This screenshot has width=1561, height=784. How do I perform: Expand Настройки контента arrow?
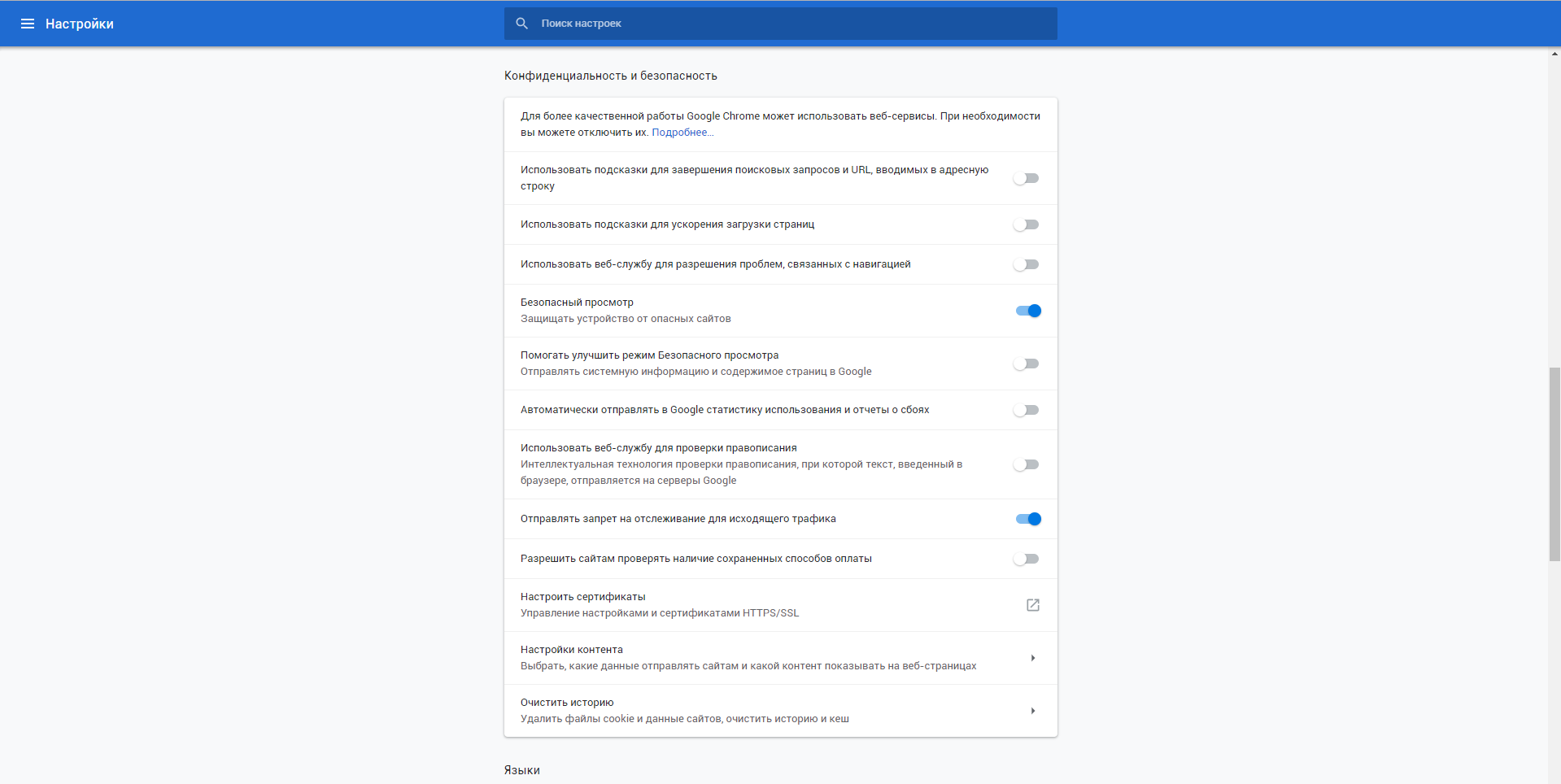1032,658
